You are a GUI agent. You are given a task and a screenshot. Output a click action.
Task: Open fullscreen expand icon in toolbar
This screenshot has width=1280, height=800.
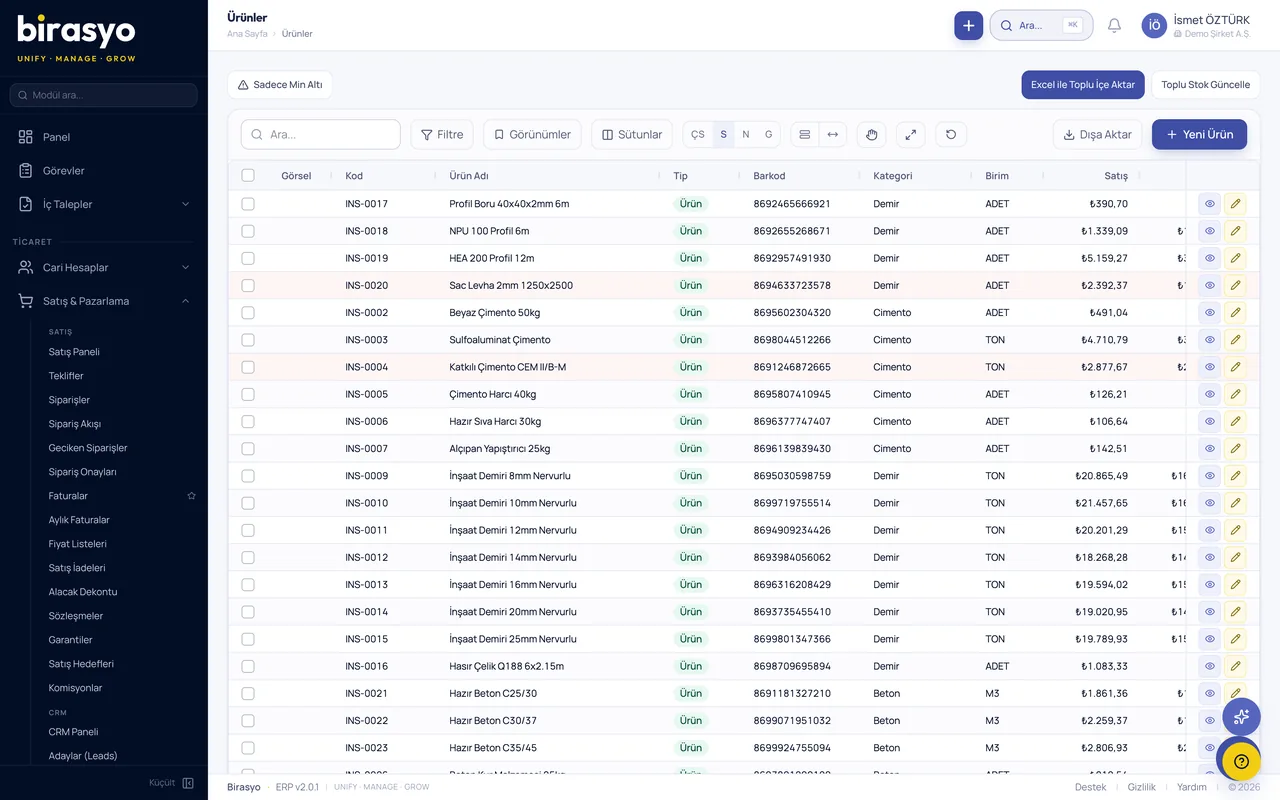click(x=910, y=135)
